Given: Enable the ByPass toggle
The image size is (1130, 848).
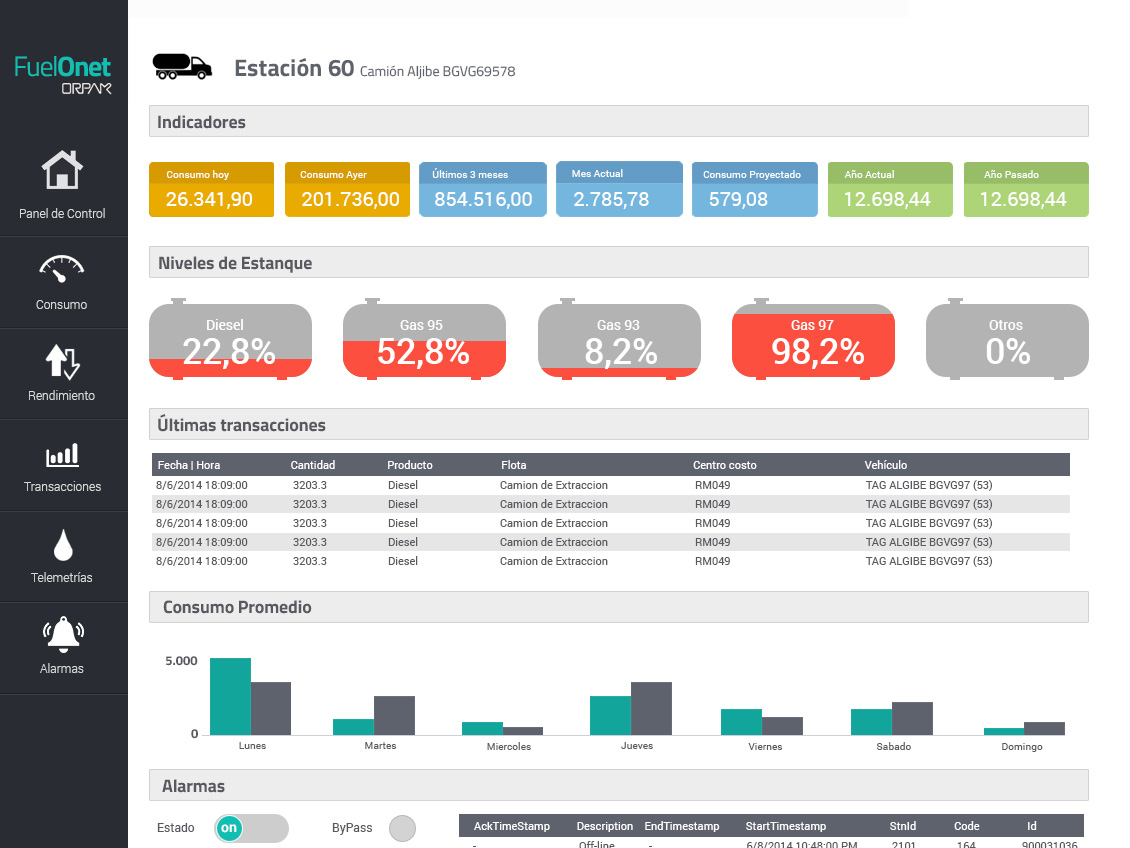Looking at the screenshot, I should click(402, 828).
